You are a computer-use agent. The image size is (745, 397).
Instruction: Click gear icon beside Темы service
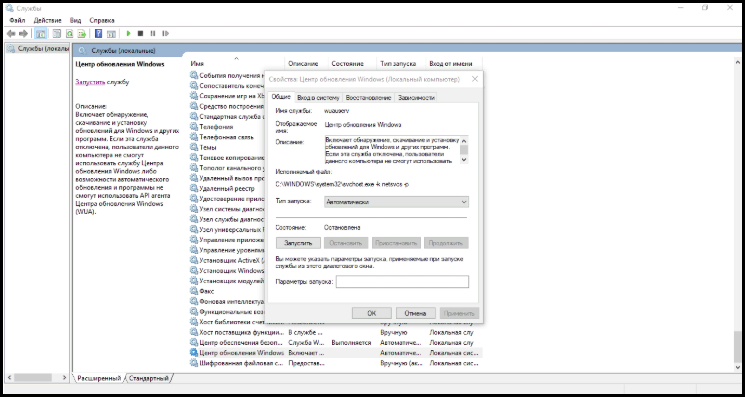tap(193, 147)
